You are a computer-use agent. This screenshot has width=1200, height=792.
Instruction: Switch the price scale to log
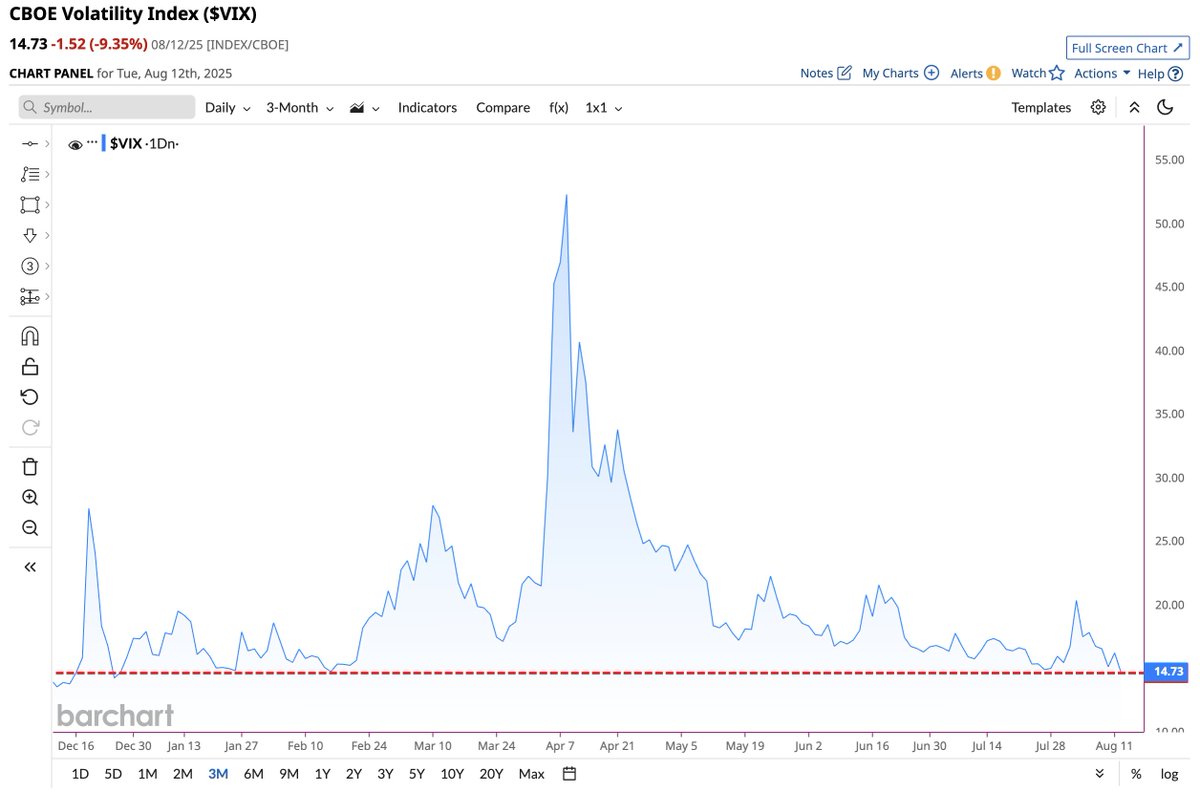[x=1168, y=773]
